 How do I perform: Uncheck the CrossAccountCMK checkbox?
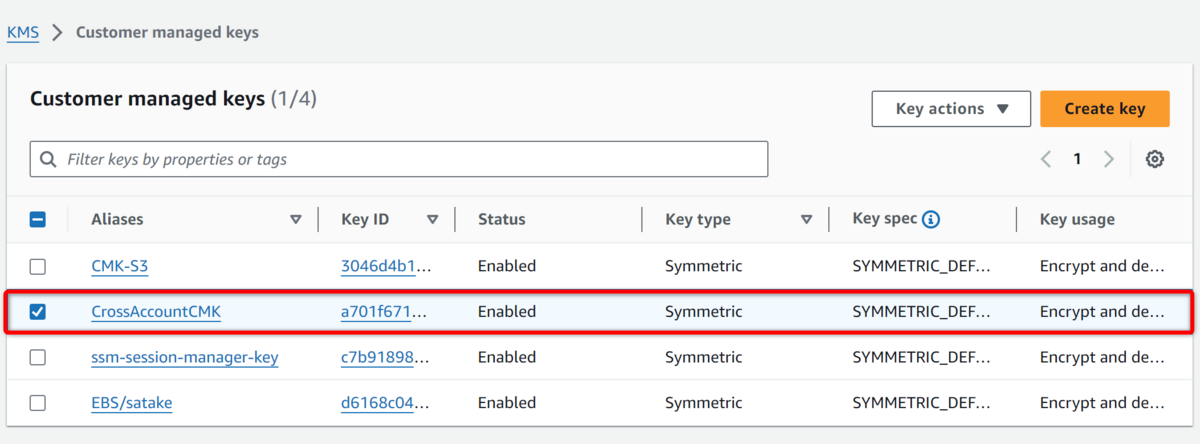38,312
